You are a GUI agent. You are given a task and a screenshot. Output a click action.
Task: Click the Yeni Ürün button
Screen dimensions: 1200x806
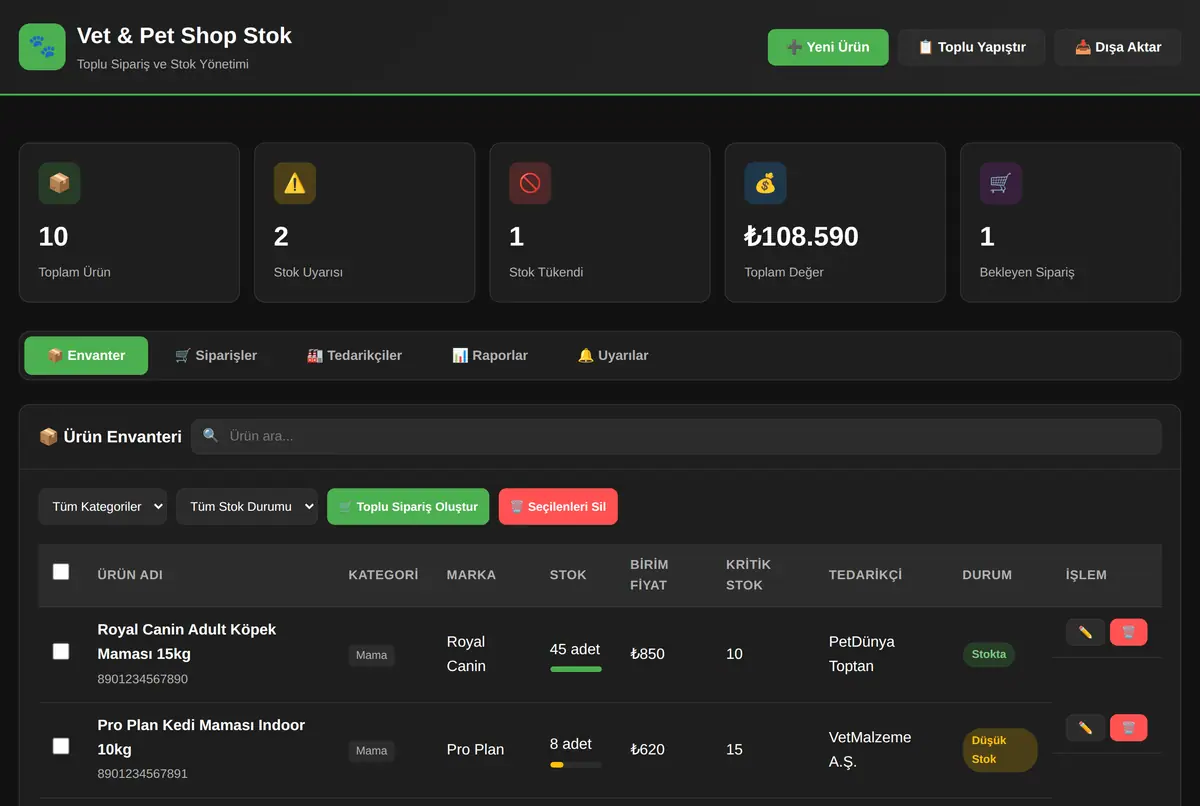(x=828, y=47)
